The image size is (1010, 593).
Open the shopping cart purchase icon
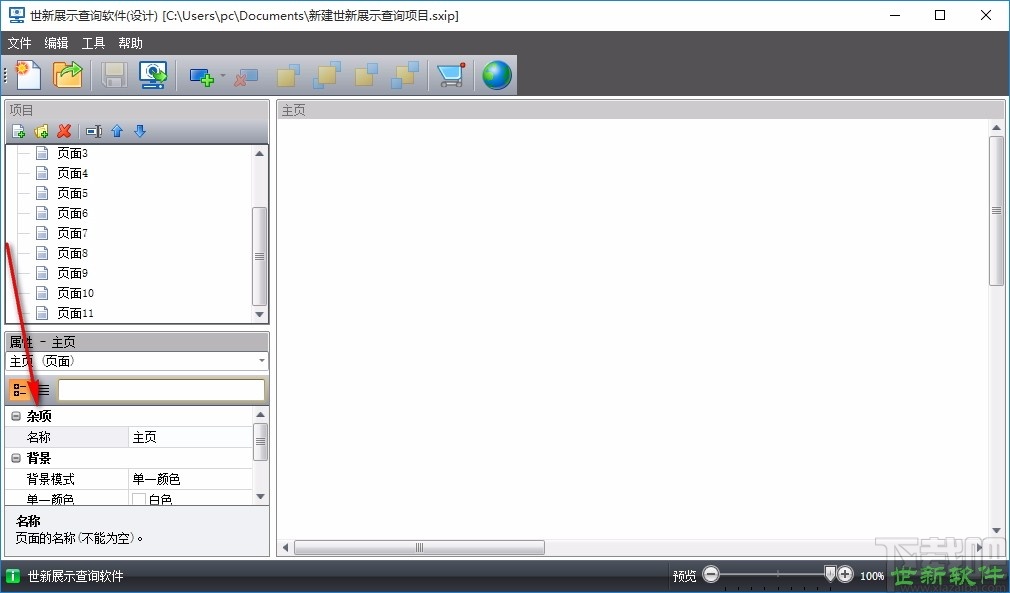point(451,75)
